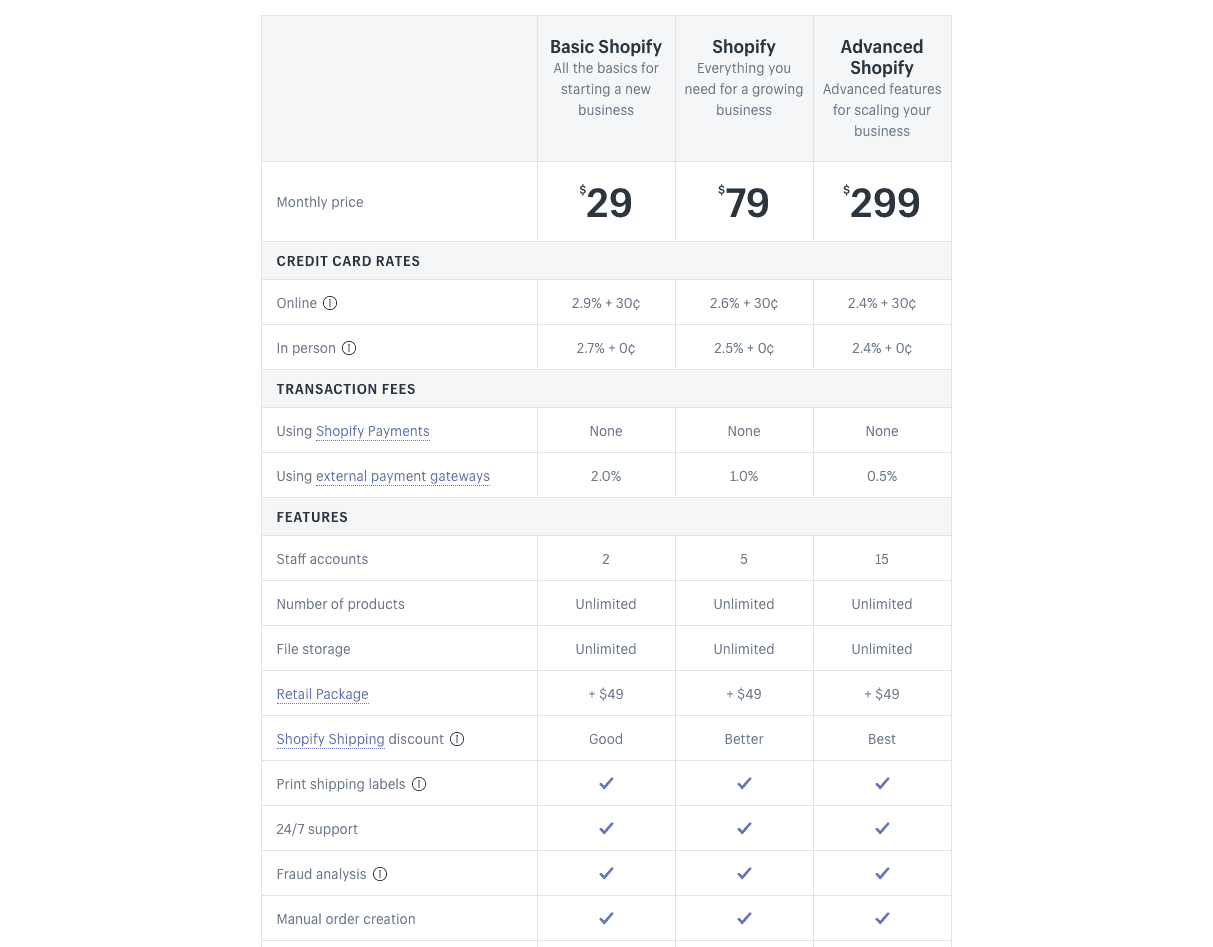
Task: Collapse the TRANSACTION FEES section header
Action: [x=345, y=389]
